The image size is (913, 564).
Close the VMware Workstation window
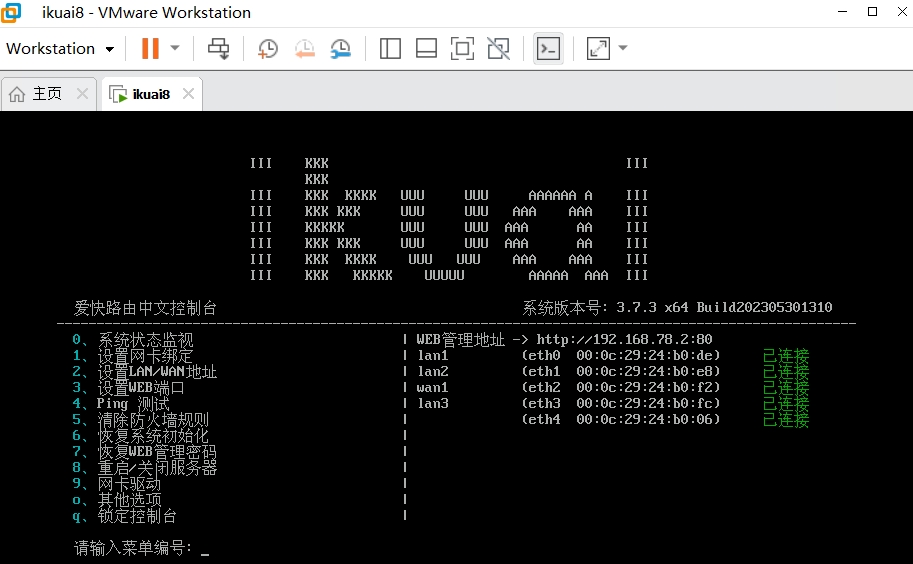point(902,12)
